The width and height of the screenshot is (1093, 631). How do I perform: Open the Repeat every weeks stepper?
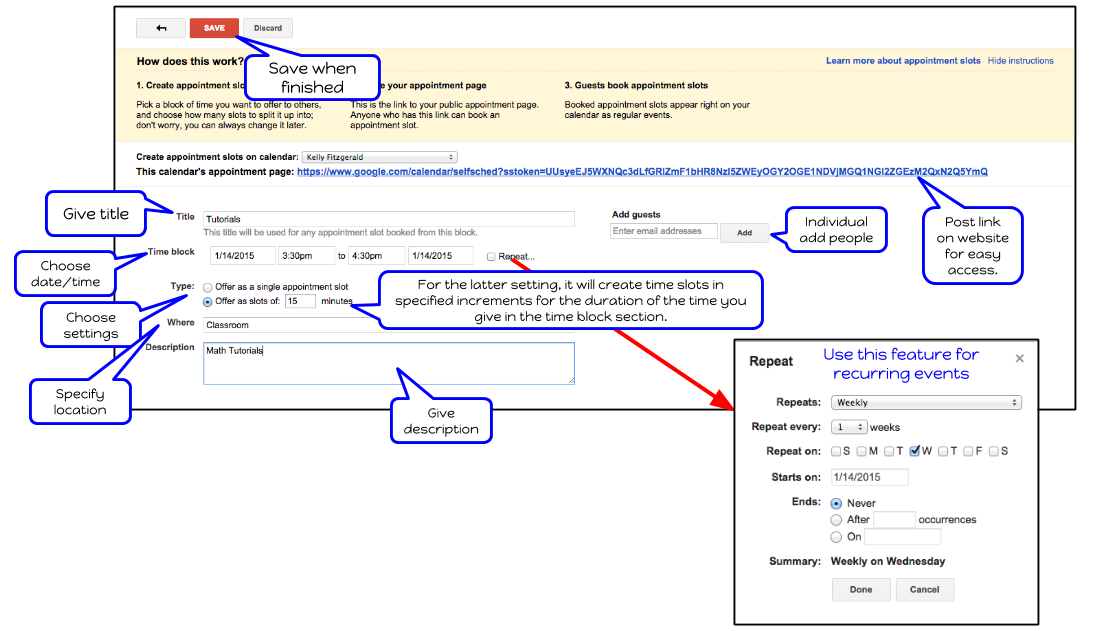point(848,426)
